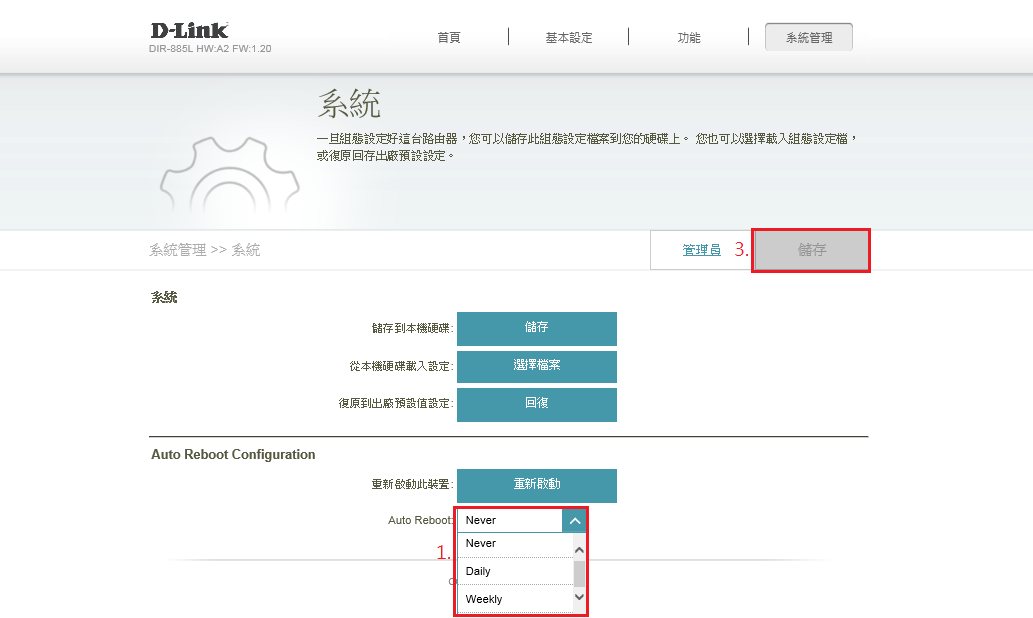
Task: Collapse the Auto Reboot dropdown via chevron
Action: point(574,520)
